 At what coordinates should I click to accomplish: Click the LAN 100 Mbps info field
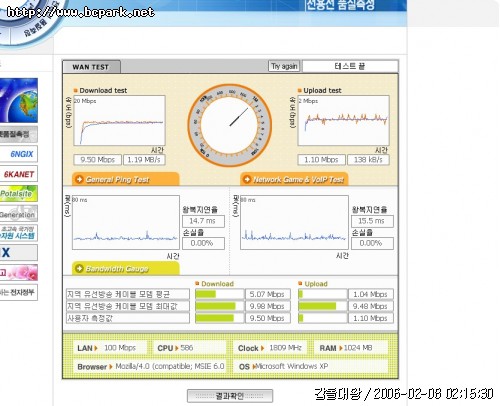tap(110, 348)
